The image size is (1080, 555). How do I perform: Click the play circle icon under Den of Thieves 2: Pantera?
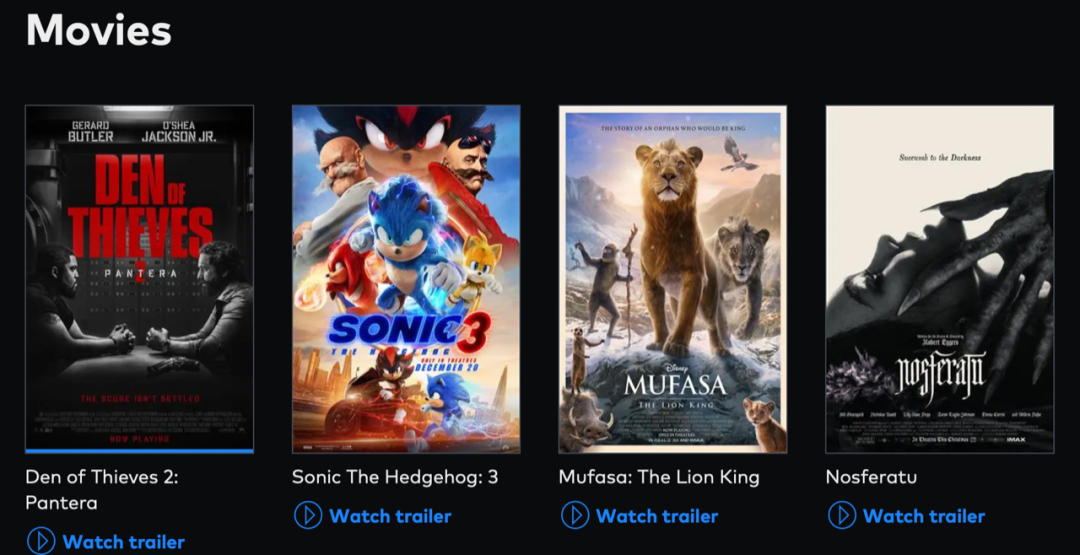click(x=41, y=541)
